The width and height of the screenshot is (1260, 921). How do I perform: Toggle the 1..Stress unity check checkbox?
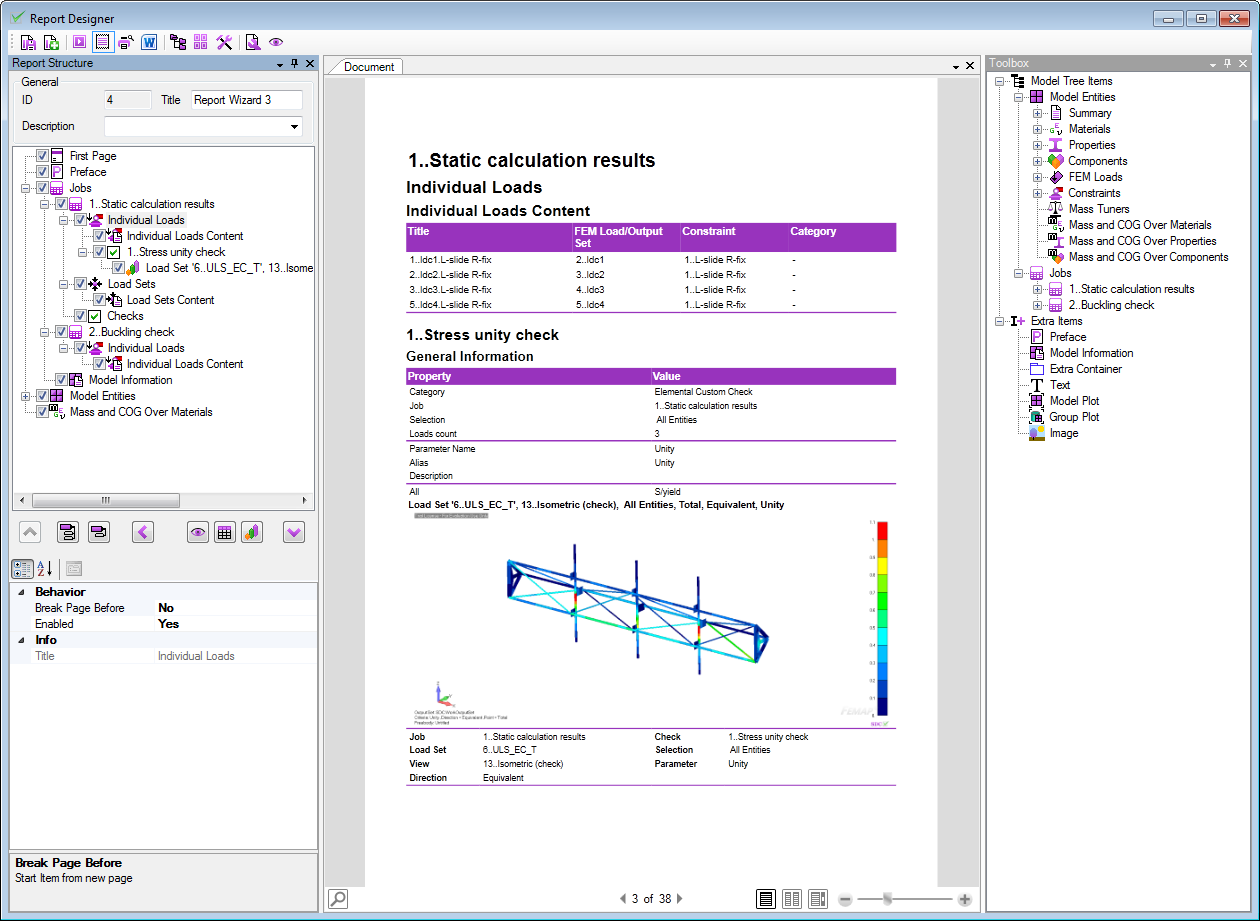click(99, 252)
